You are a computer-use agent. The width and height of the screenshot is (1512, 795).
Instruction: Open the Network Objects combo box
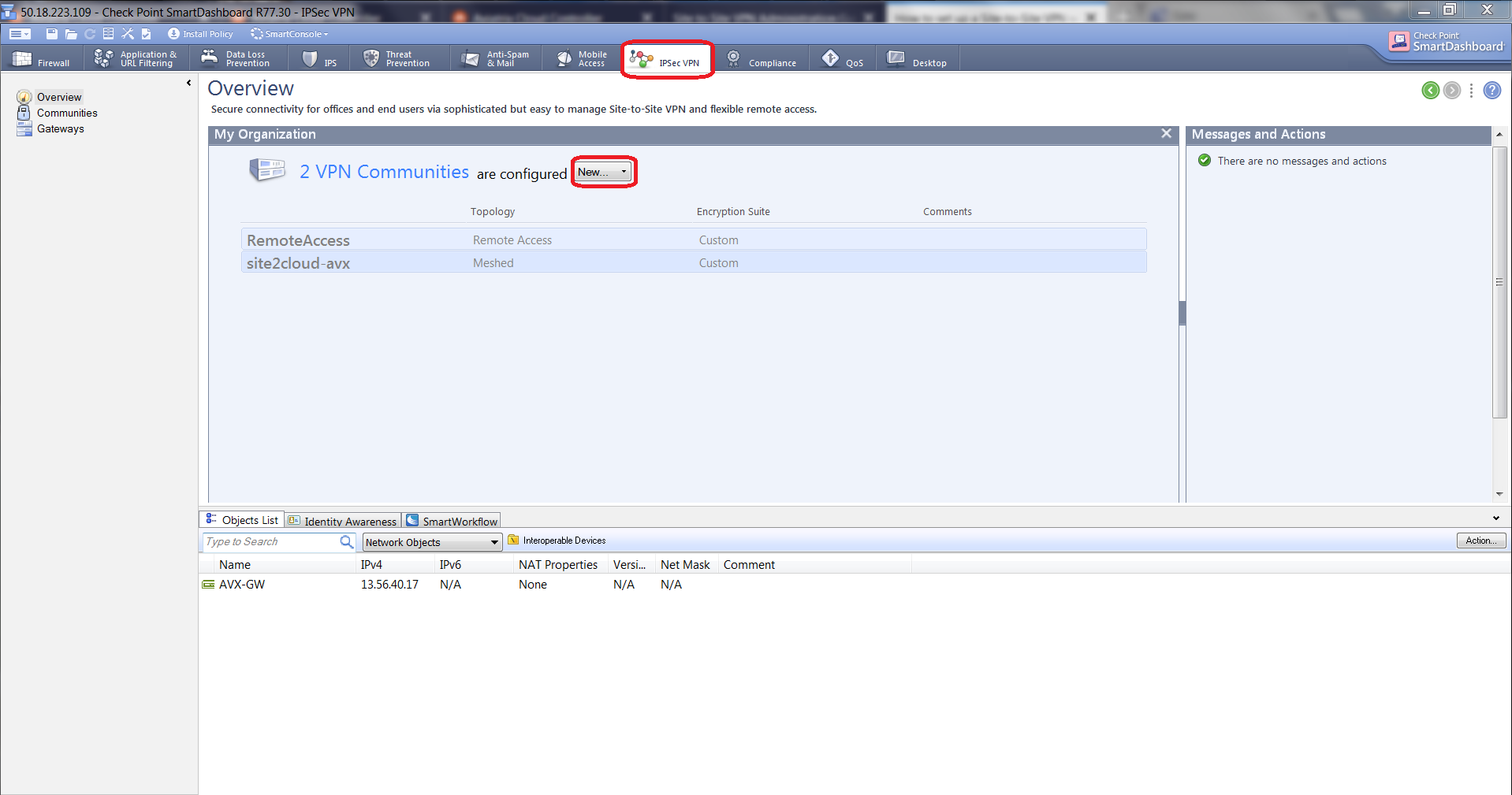point(432,542)
